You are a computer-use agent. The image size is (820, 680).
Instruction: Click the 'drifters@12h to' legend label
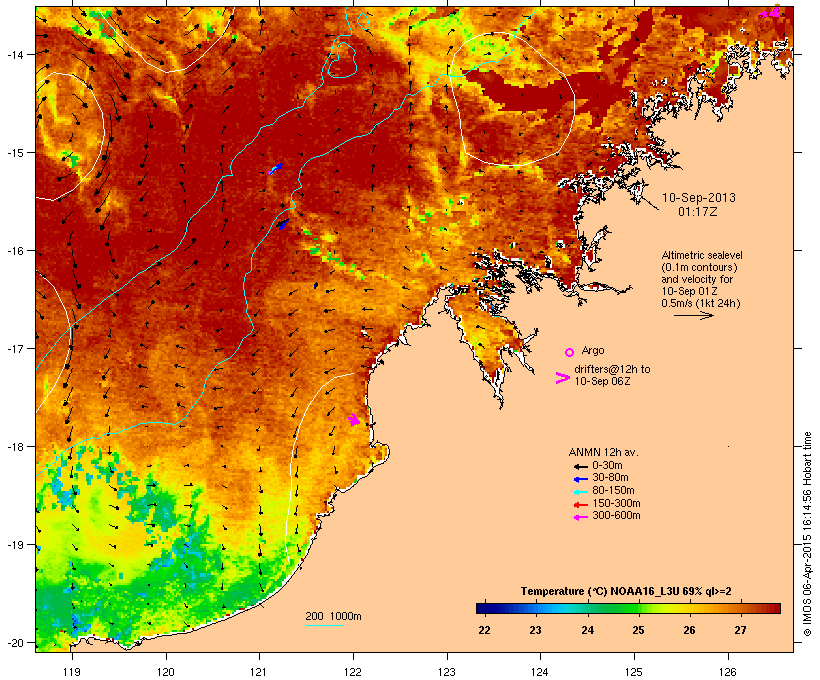(612, 369)
